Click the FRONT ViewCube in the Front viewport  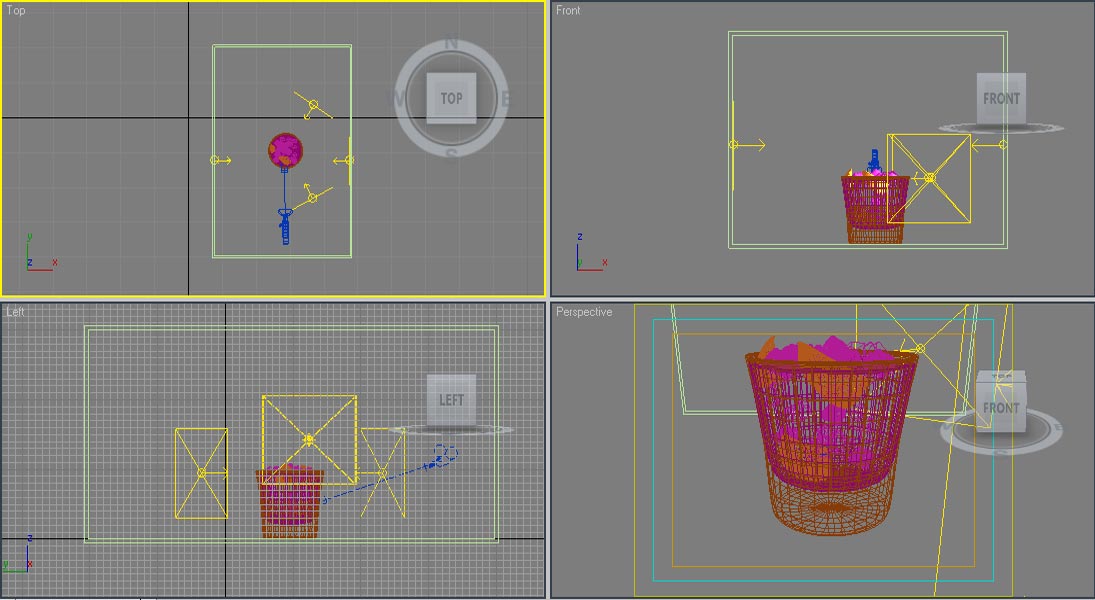tap(1001, 98)
